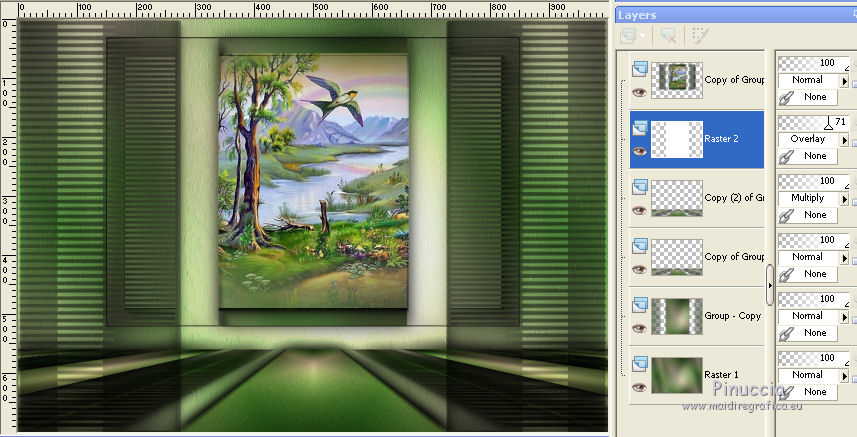Click the Raster 1 green thumbnail
Image resolution: width=857 pixels, height=437 pixels.
tap(677, 375)
